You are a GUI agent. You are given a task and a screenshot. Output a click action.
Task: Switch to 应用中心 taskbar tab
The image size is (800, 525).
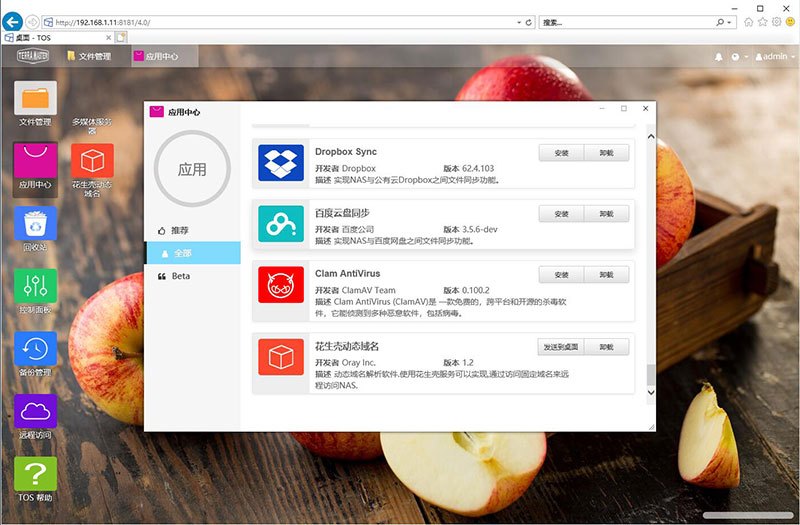164,56
